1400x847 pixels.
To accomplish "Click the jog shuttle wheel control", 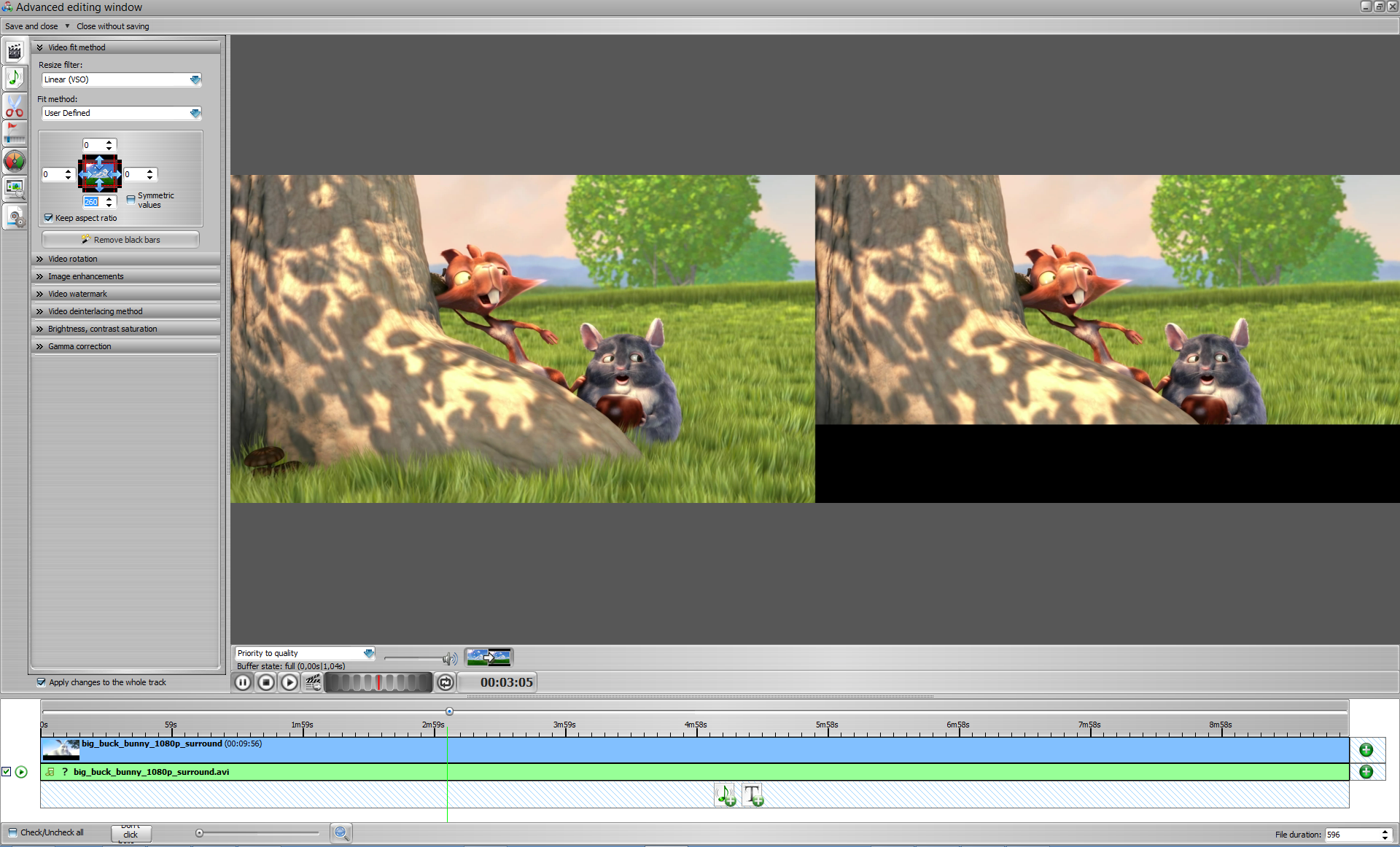I will coord(378,682).
